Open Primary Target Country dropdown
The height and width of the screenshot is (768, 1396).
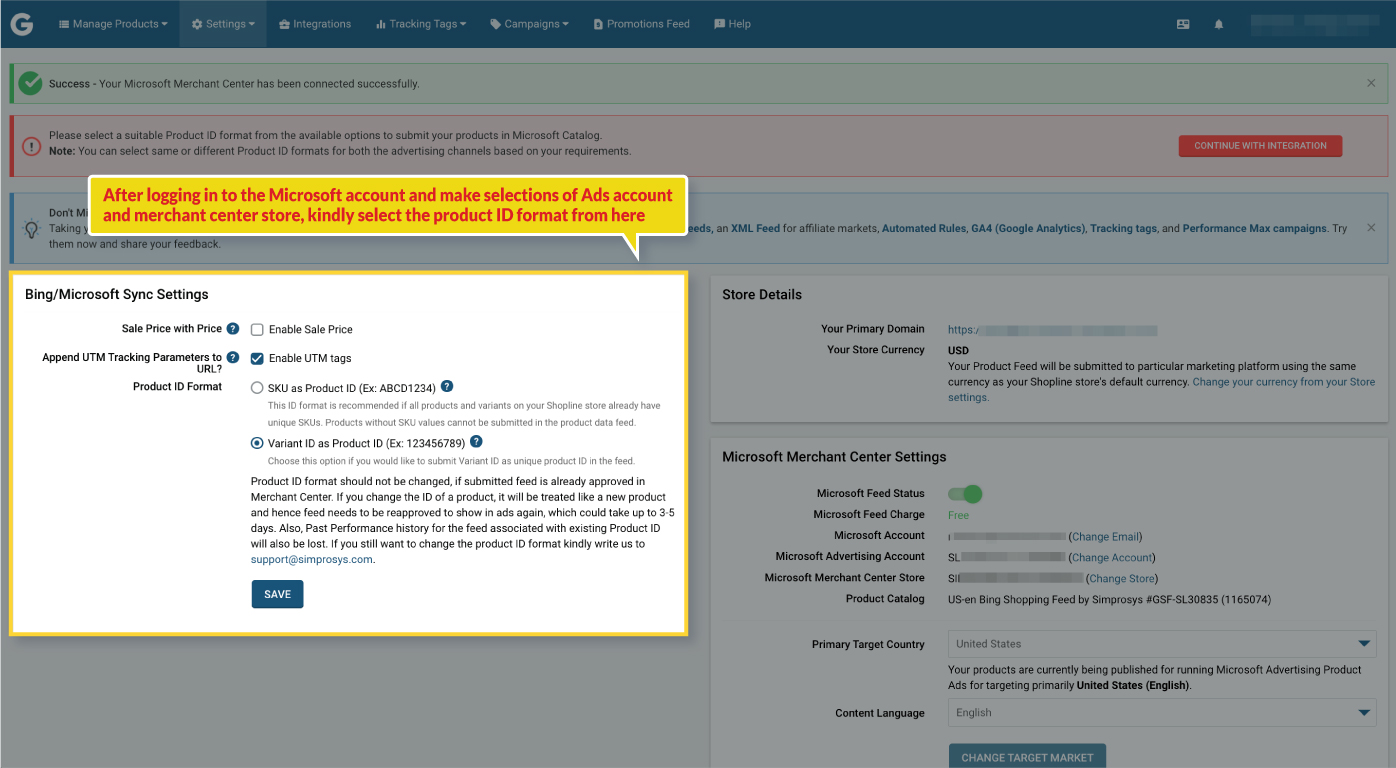coord(1162,644)
